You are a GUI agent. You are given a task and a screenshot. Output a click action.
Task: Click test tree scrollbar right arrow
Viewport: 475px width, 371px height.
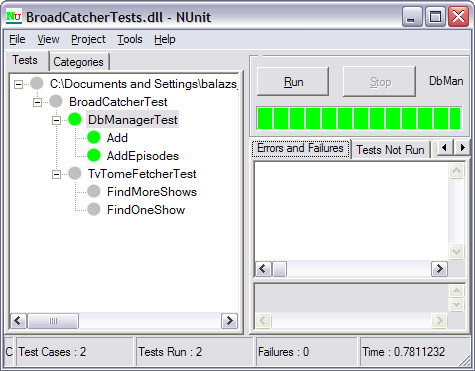point(229,321)
